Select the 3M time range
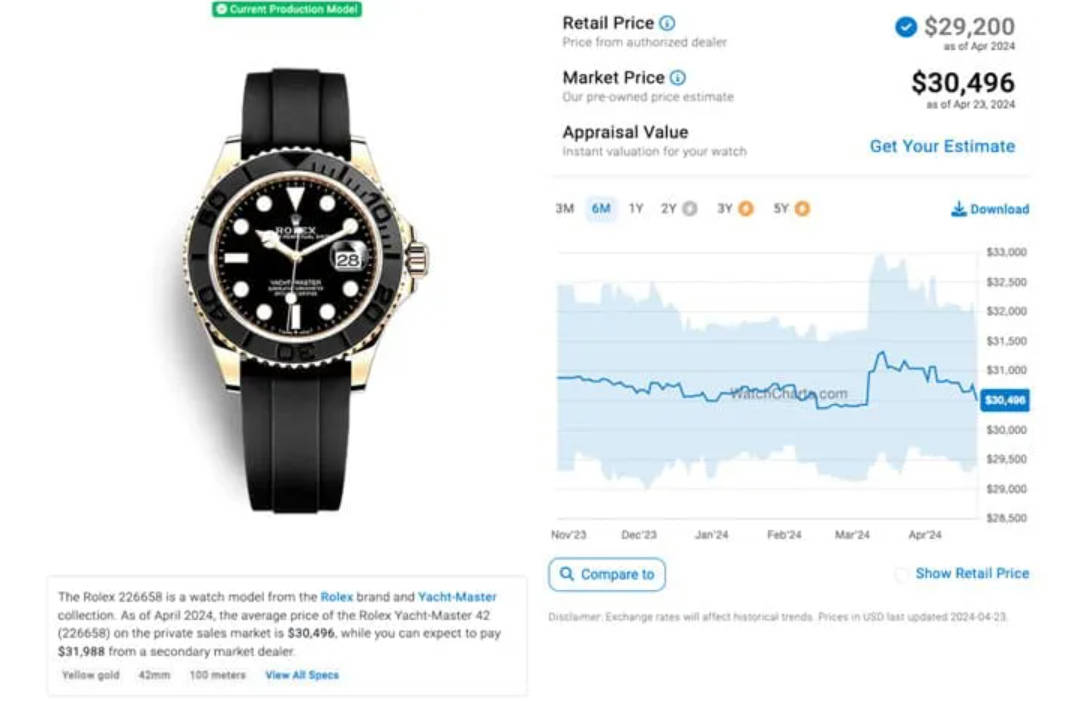1071x701 pixels. click(565, 209)
